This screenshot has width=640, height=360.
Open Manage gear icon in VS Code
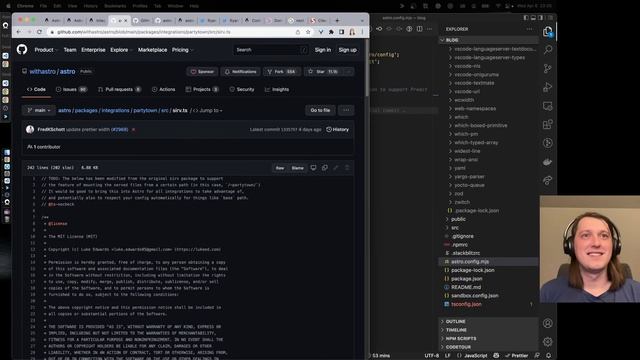pos(548,342)
